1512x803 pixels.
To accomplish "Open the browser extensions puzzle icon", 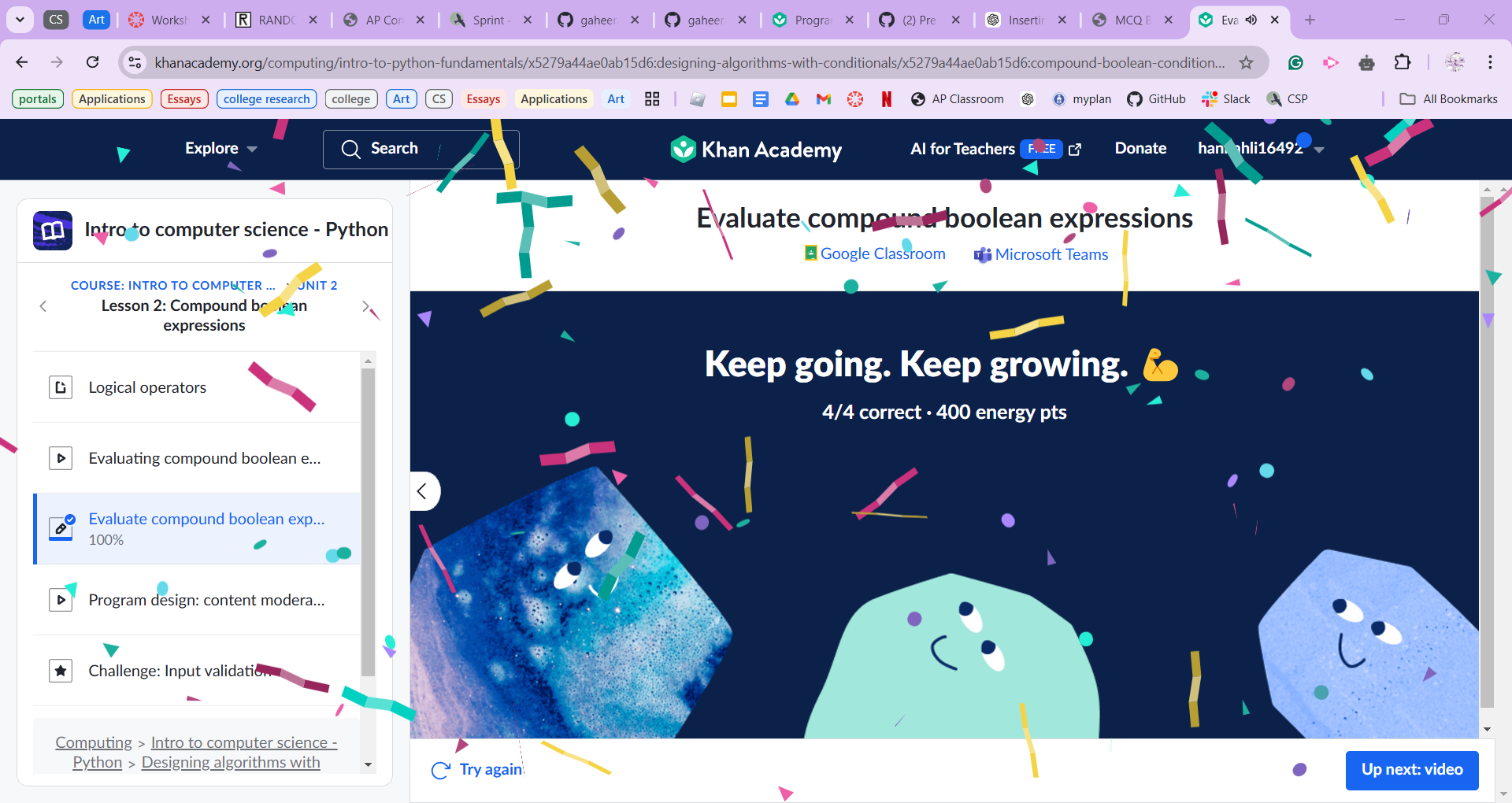I will (x=1403, y=62).
